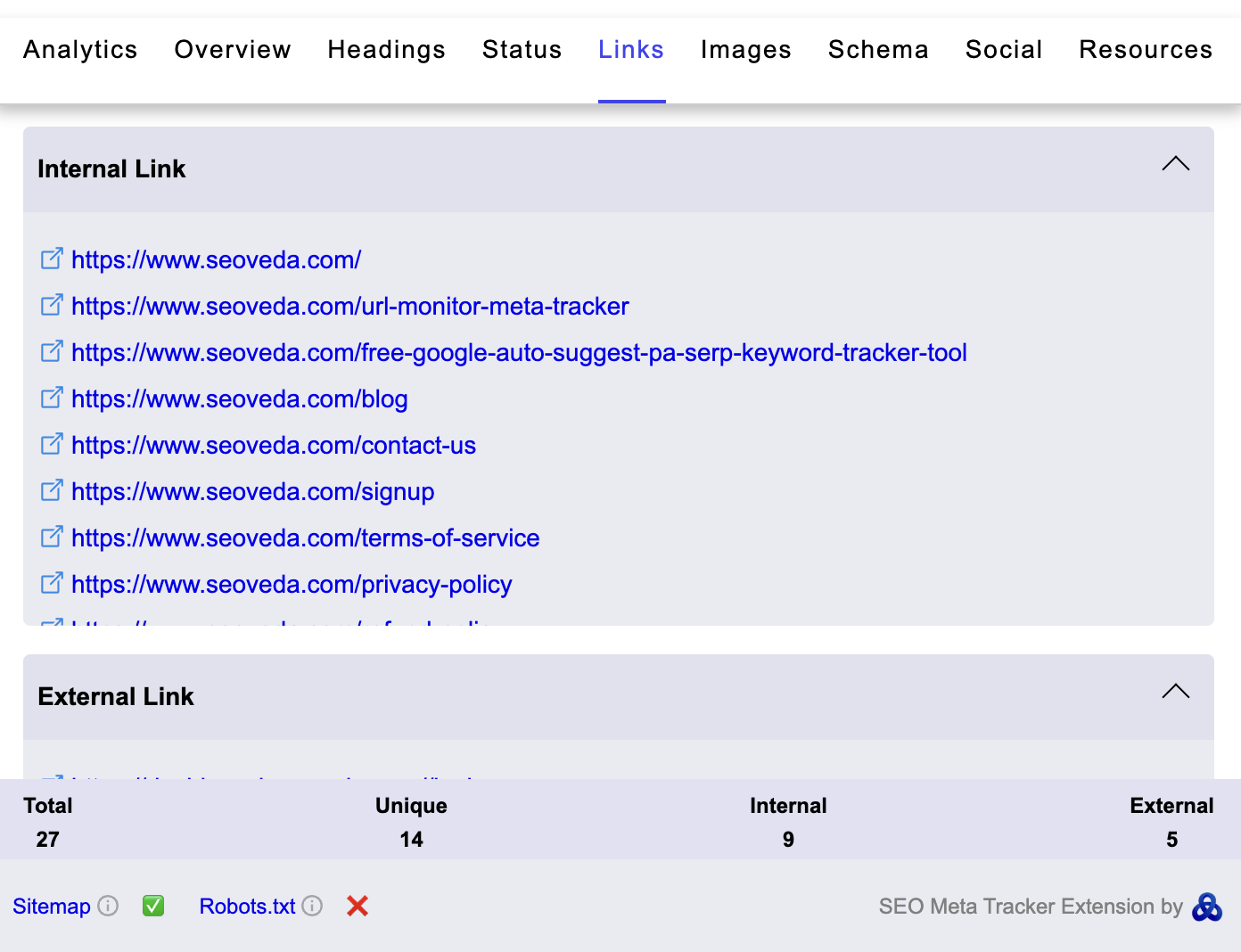Click the Sitemap info icon
The image size is (1241, 952).
point(108,907)
